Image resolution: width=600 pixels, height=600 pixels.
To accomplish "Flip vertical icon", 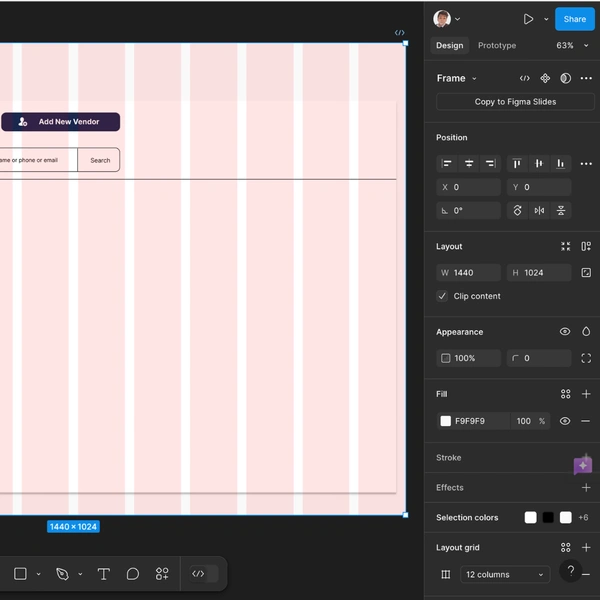I will coord(561,210).
